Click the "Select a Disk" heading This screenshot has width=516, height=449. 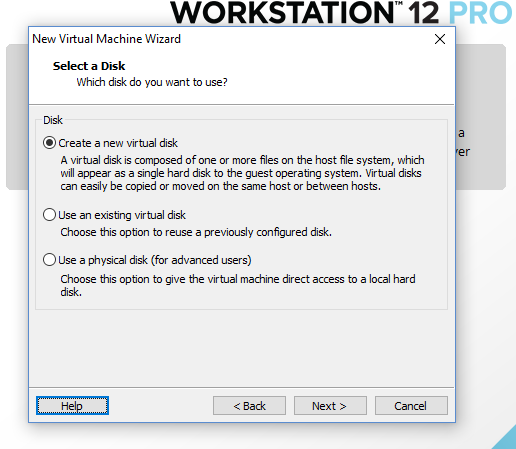coord(89,66)
